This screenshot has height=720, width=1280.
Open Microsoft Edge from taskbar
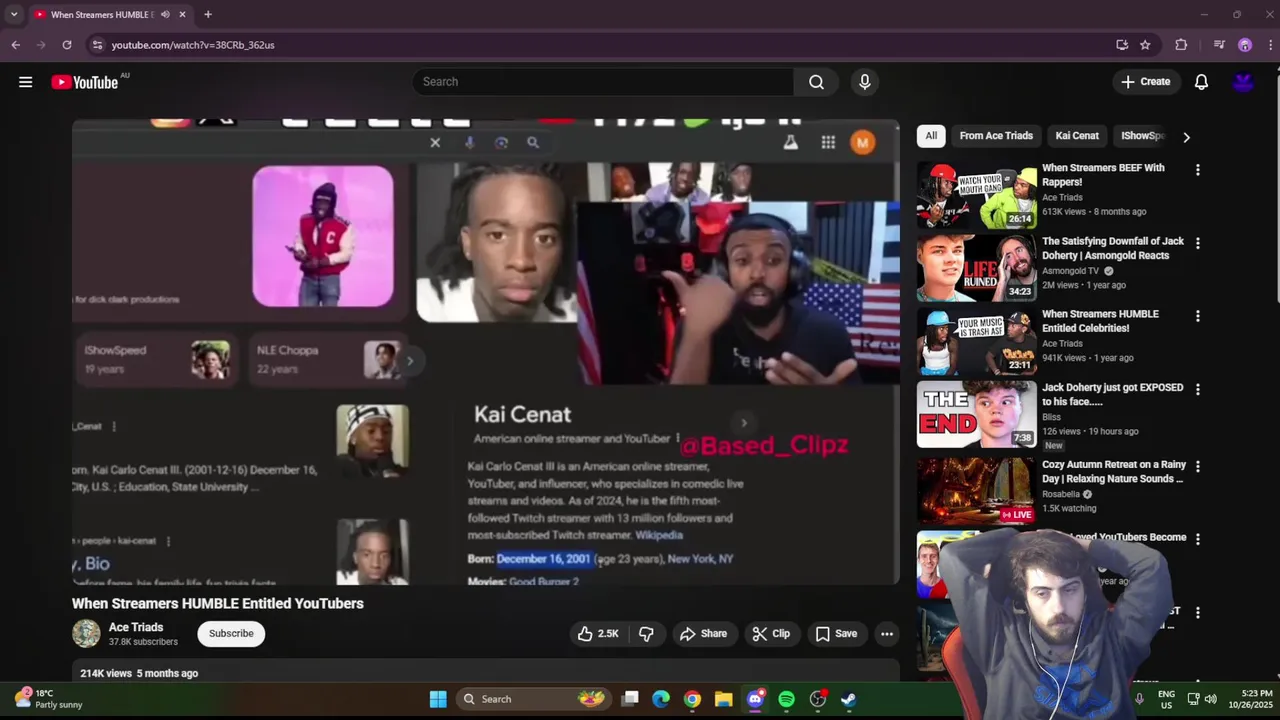(661, 699)
